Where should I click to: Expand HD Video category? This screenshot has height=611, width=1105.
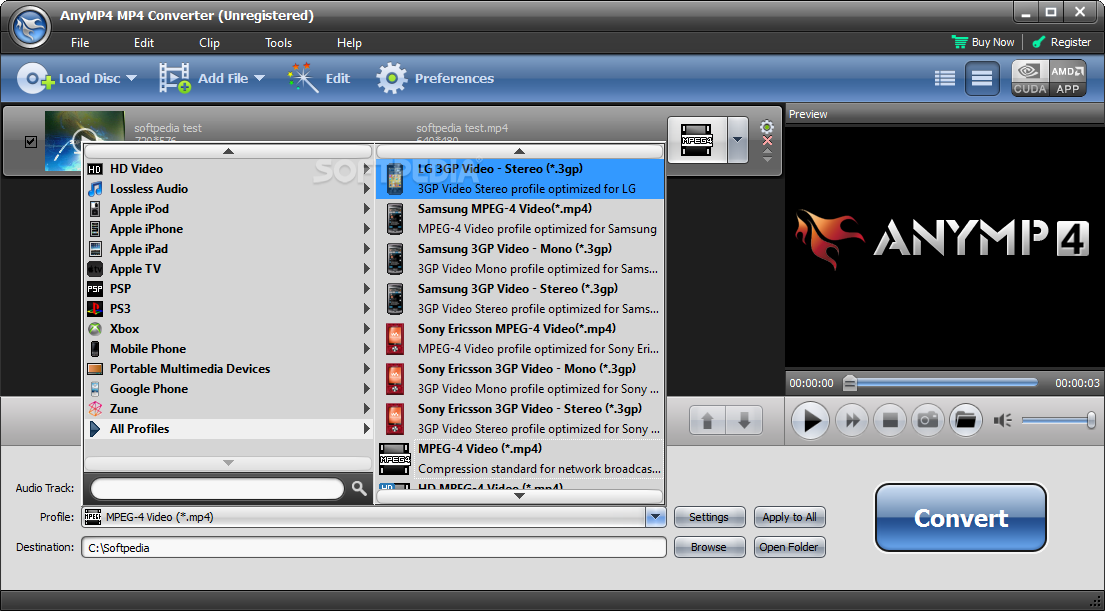point(228,169)
